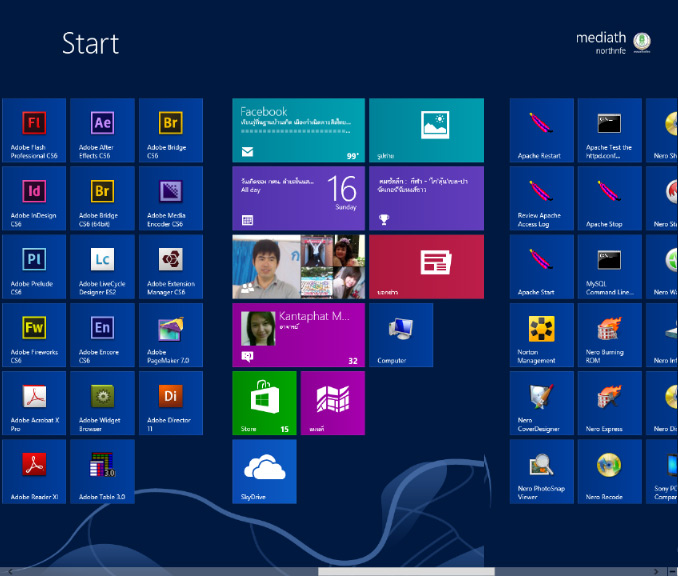The height and width of the screenshot is (576, 678).
Task: Launch Adobe Bridge CS6 (64bit)
Action: [x=102, y=198]
